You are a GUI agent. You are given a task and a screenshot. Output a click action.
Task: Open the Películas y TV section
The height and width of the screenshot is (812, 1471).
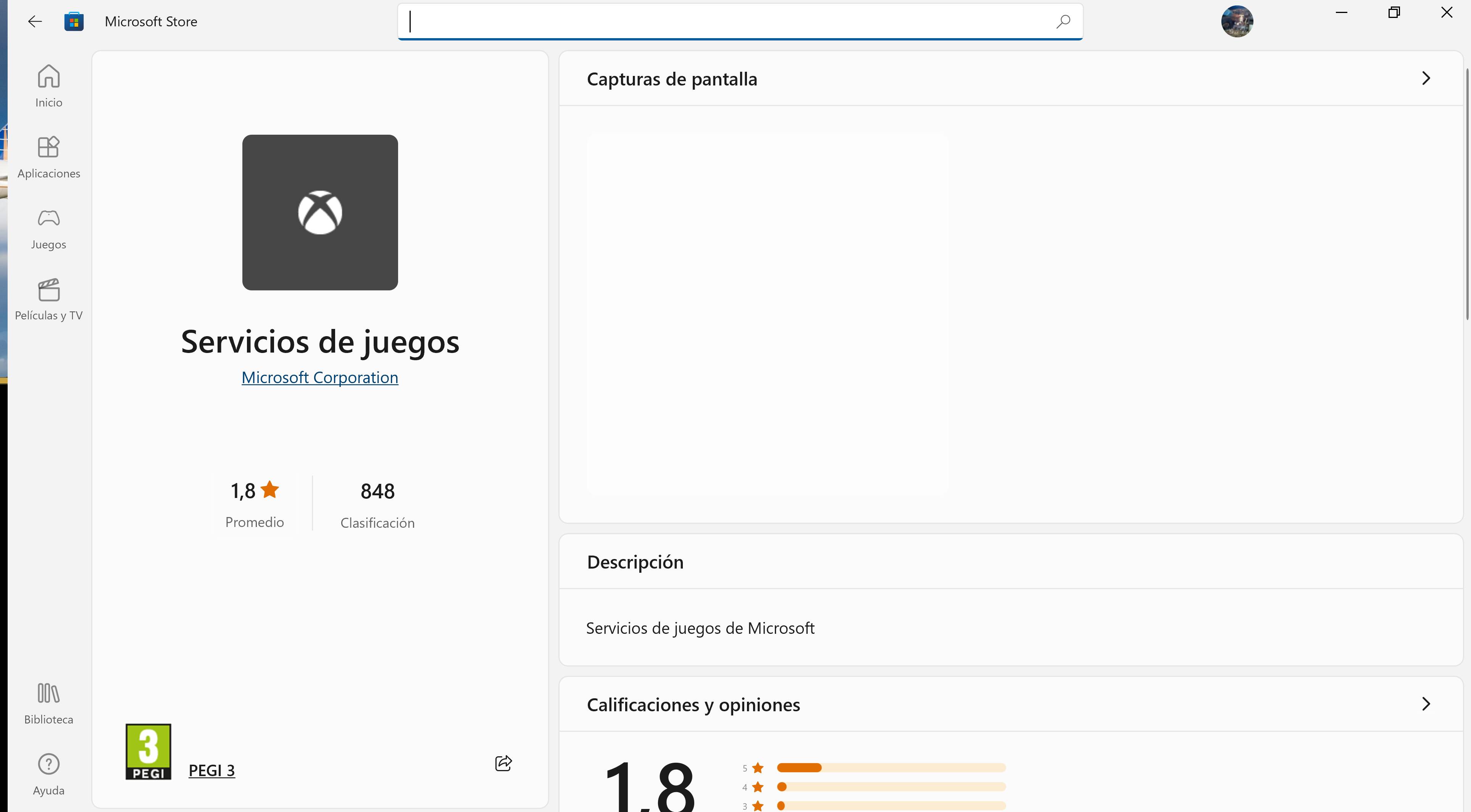[x=48, y=299]
